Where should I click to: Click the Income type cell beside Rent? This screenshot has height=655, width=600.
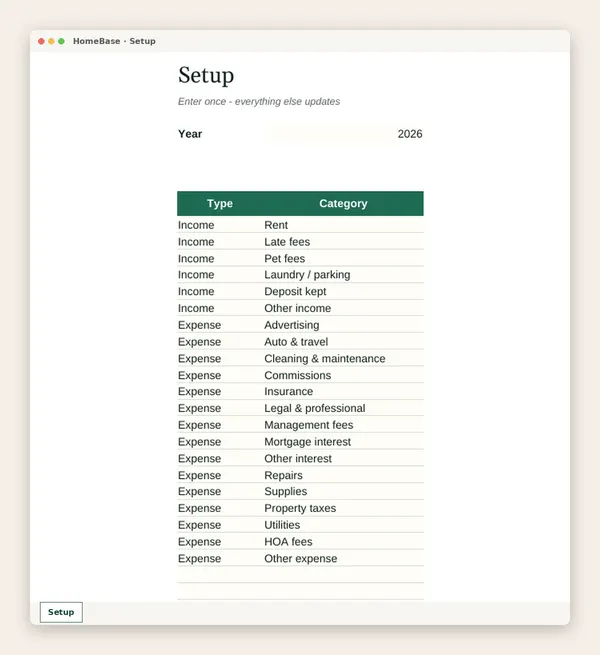(220, 225)
